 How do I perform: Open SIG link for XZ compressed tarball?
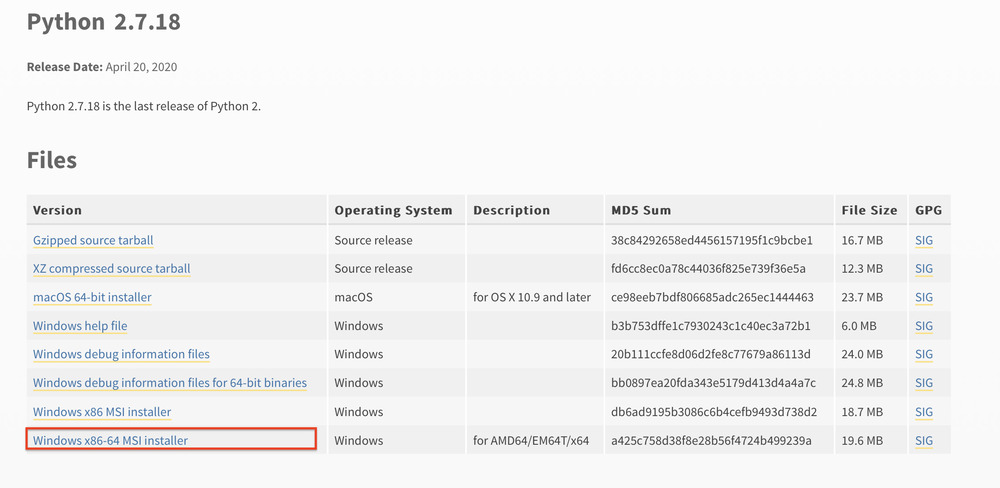point(924,268)
